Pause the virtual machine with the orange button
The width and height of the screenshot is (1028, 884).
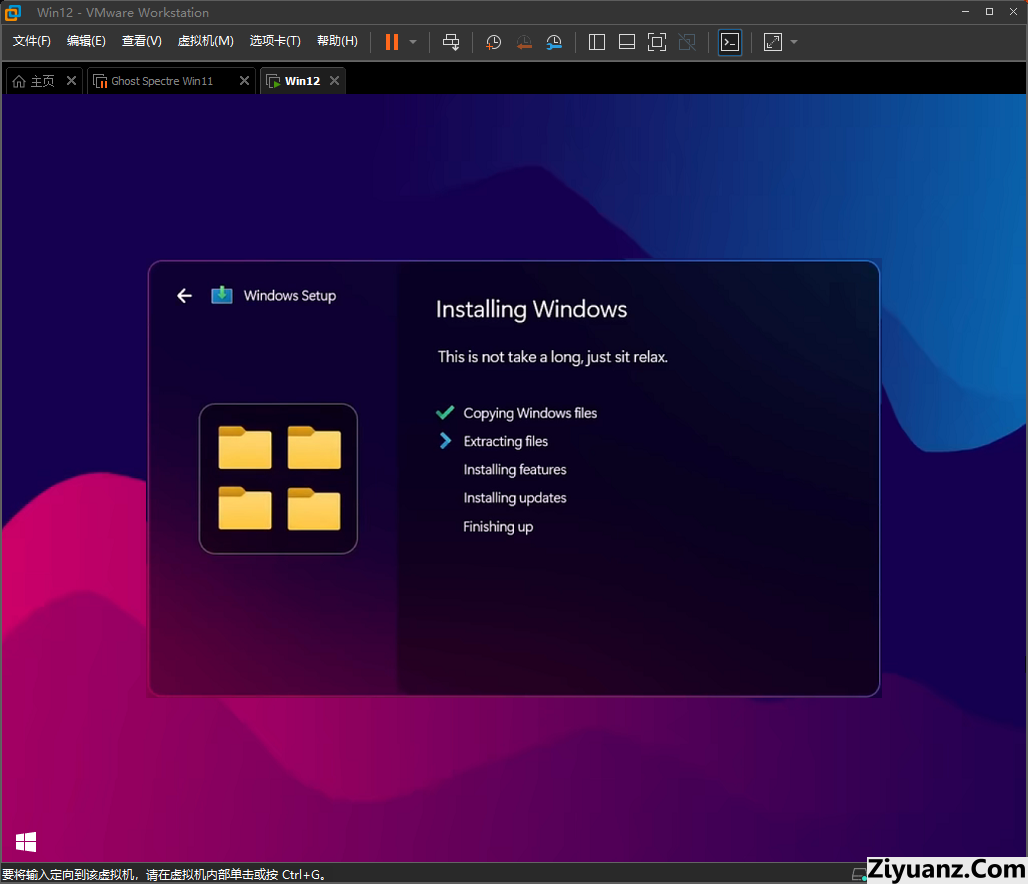click(x=392, y=42)
